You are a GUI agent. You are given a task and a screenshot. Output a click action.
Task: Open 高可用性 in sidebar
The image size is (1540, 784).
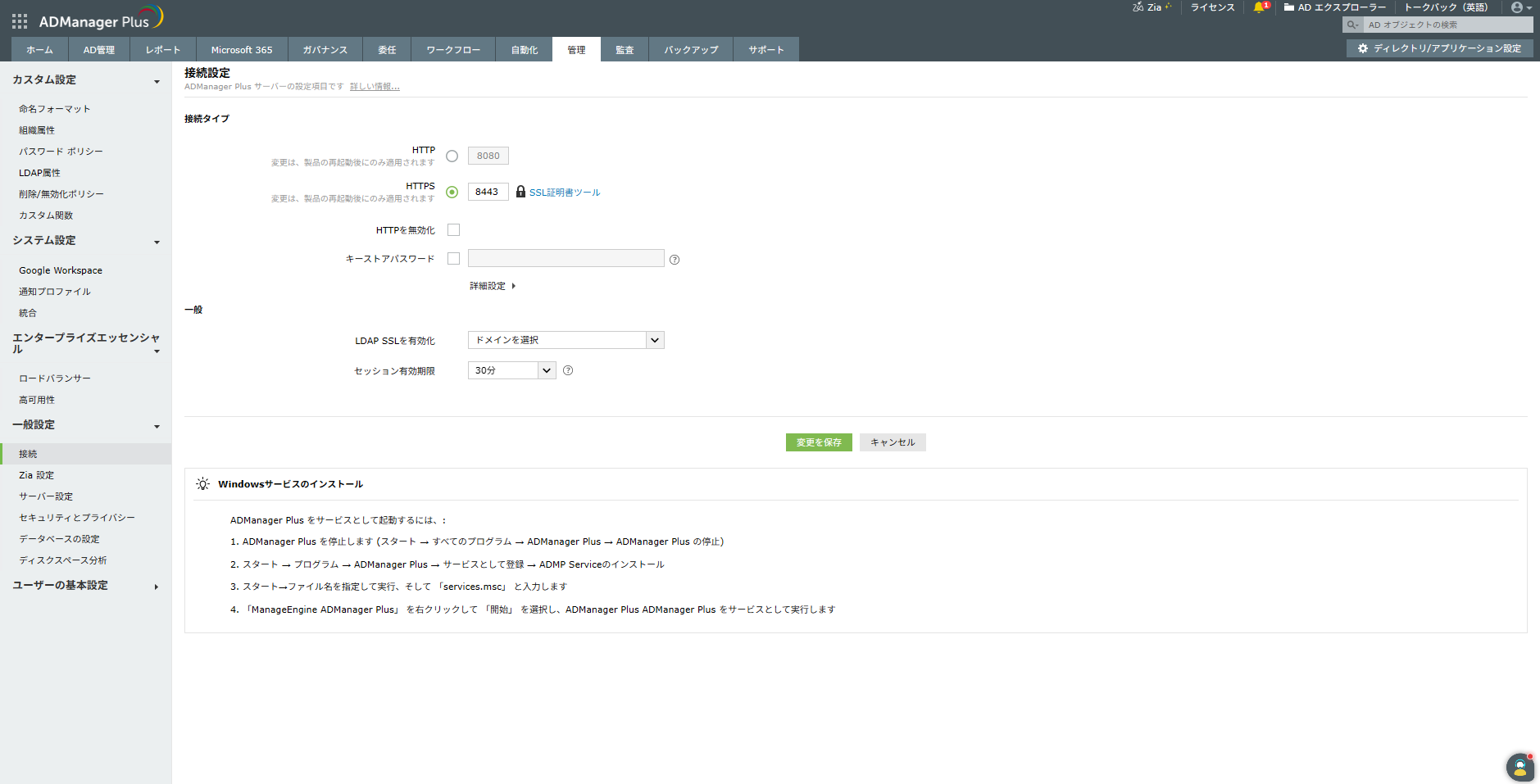pos(37,400)
